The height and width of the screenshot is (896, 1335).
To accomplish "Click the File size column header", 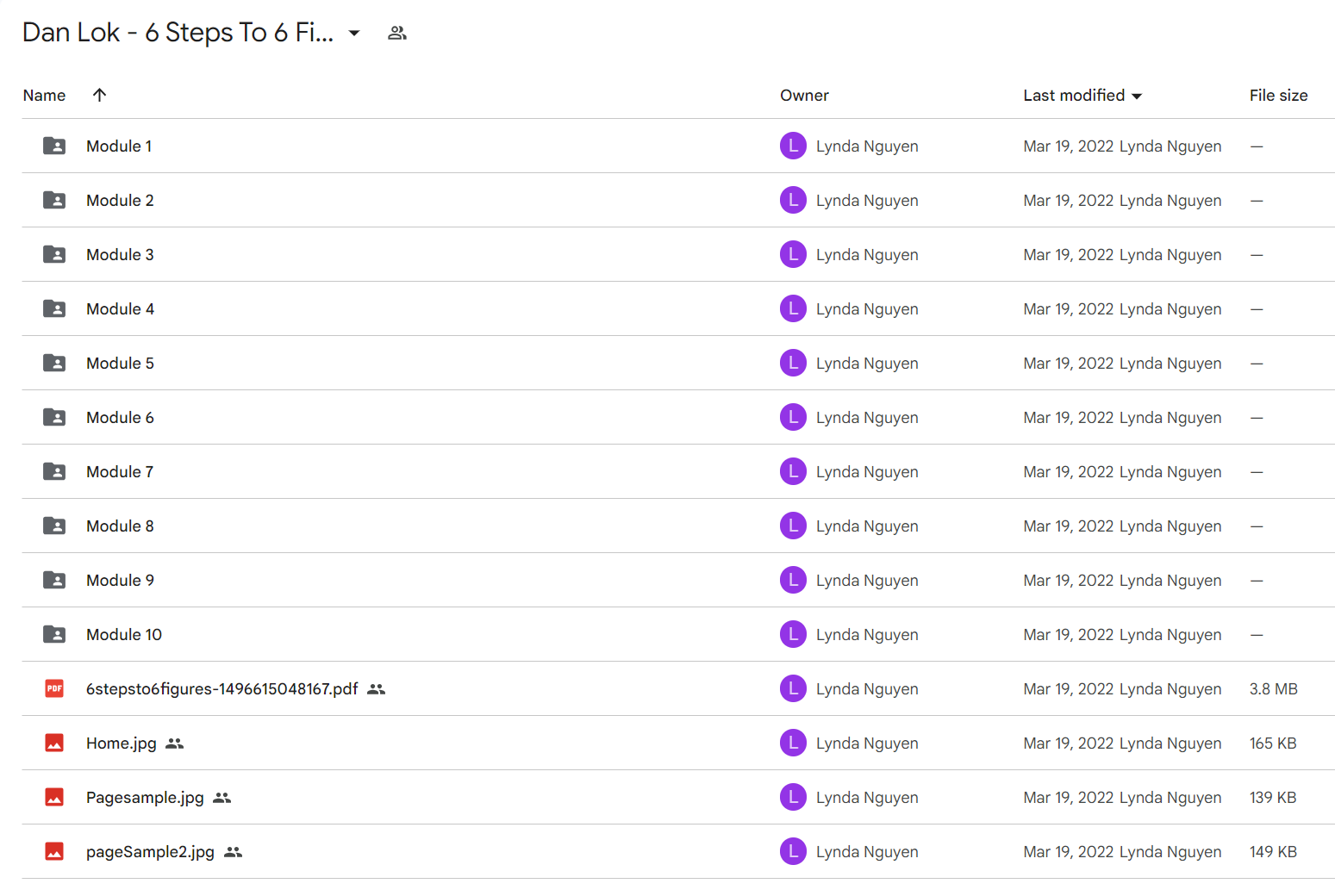I will tap(1278, 96).
